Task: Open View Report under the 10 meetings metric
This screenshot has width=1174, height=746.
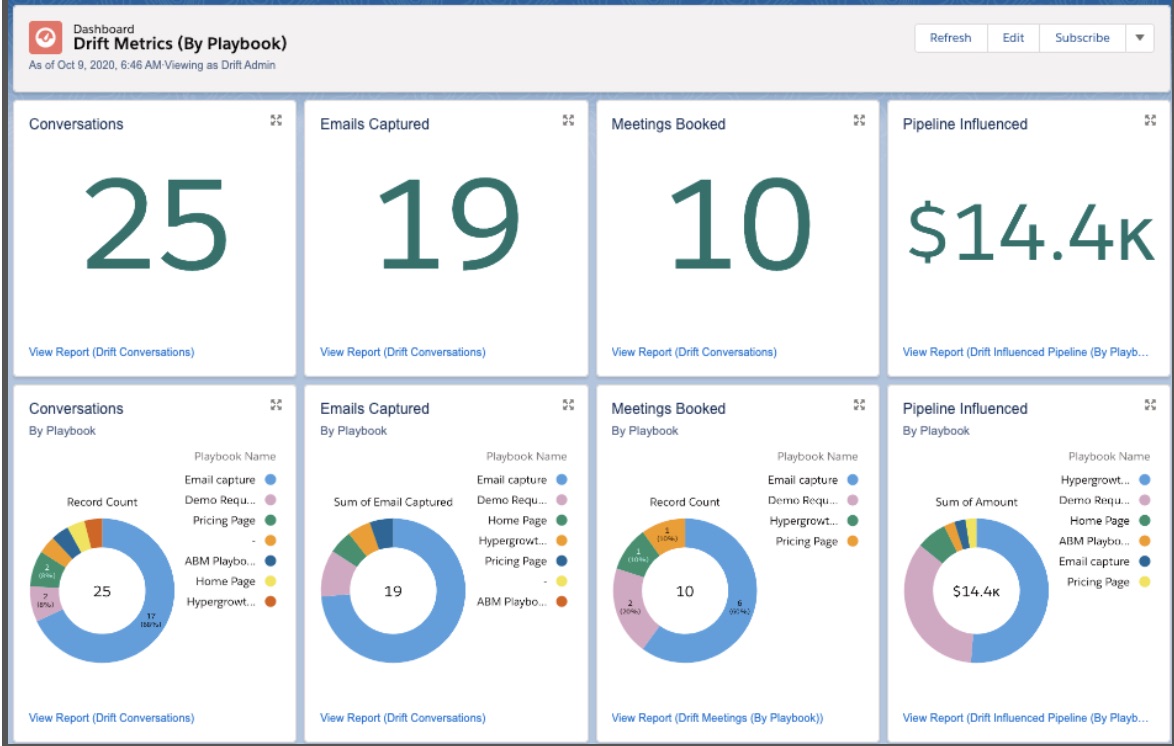Action: pyautogui.click(x=694, y=352)
